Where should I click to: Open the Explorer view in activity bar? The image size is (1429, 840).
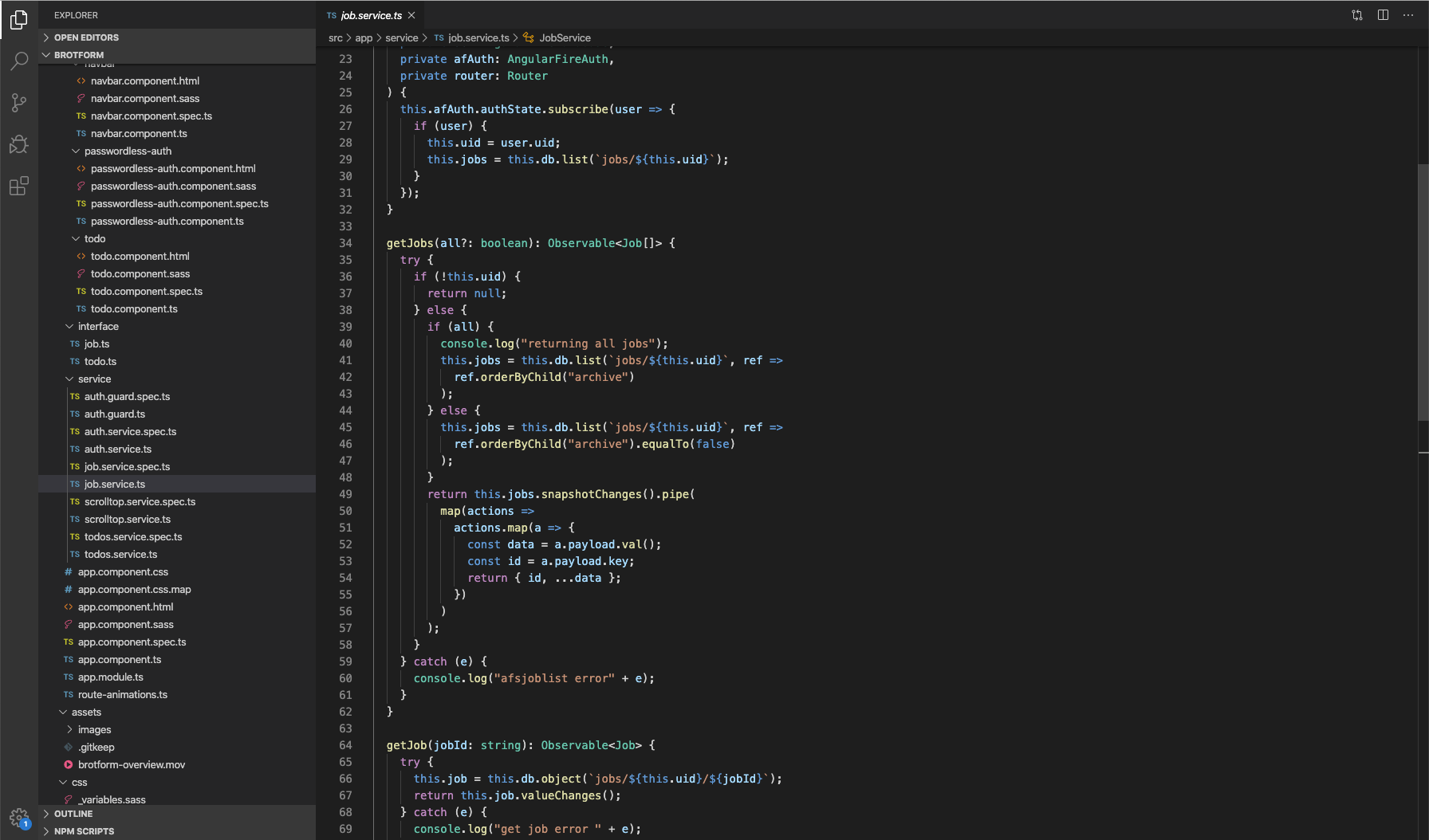point(19,20)
